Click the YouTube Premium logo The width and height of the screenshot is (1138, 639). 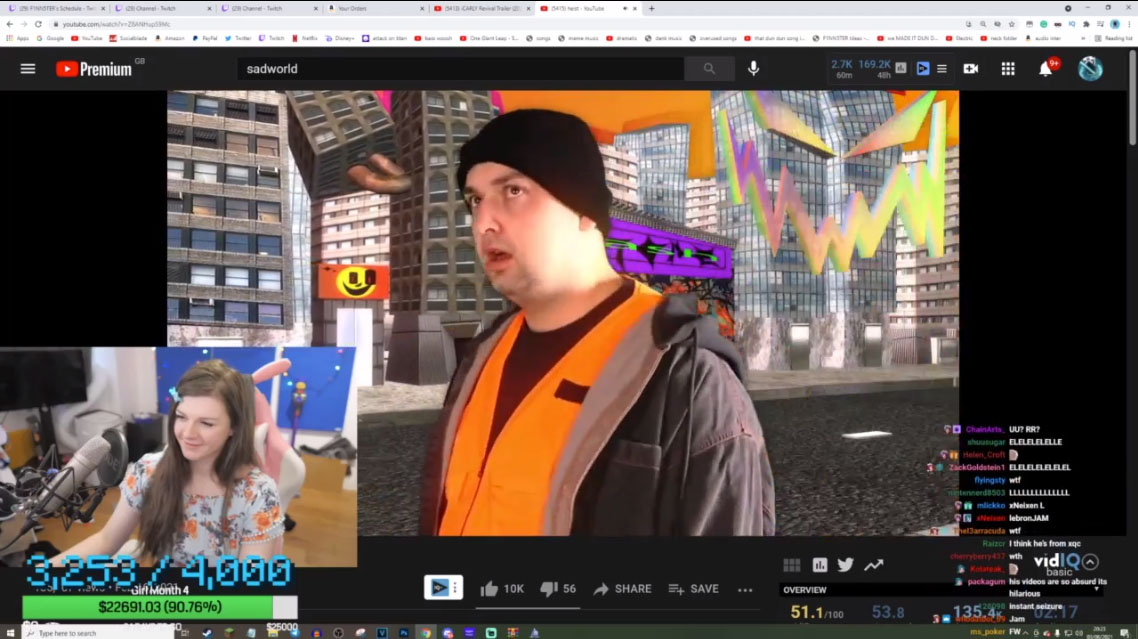94,69
